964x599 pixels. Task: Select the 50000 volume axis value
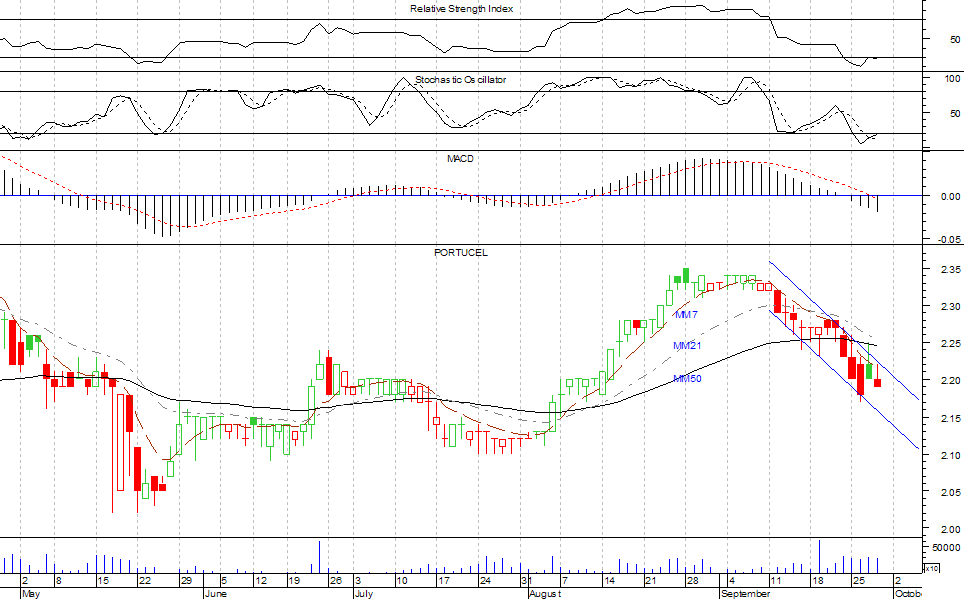pos(946,547)
